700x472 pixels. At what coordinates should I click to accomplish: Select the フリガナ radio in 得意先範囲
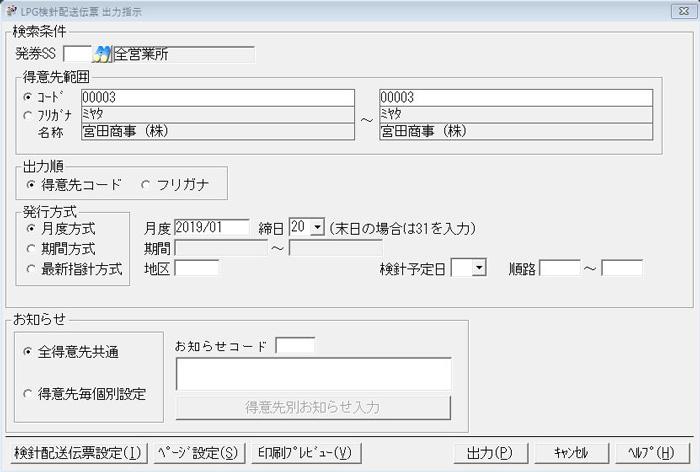pos(27,115)
